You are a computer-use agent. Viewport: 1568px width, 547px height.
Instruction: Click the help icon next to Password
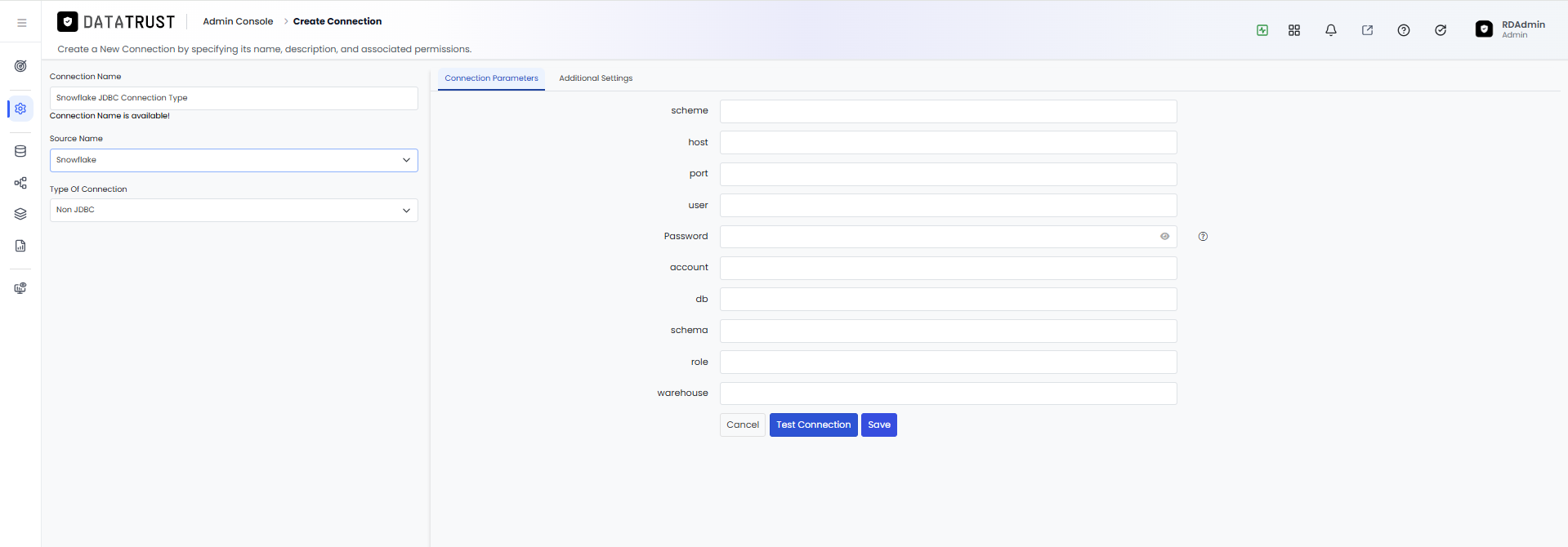coord(1203,237)
